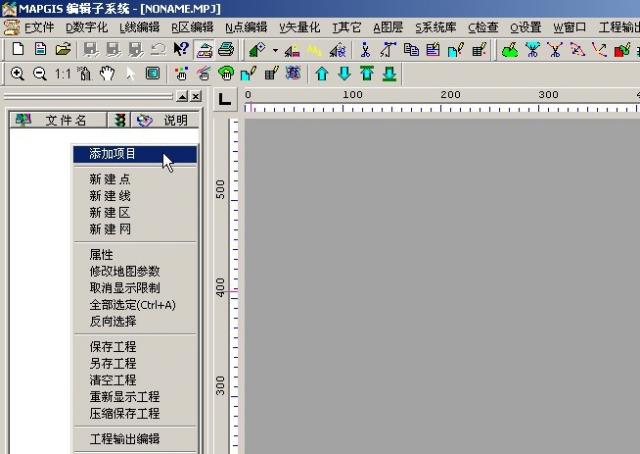Click the 1:1 actual size button
Screen dimensions: 640x454
[62, 73]
